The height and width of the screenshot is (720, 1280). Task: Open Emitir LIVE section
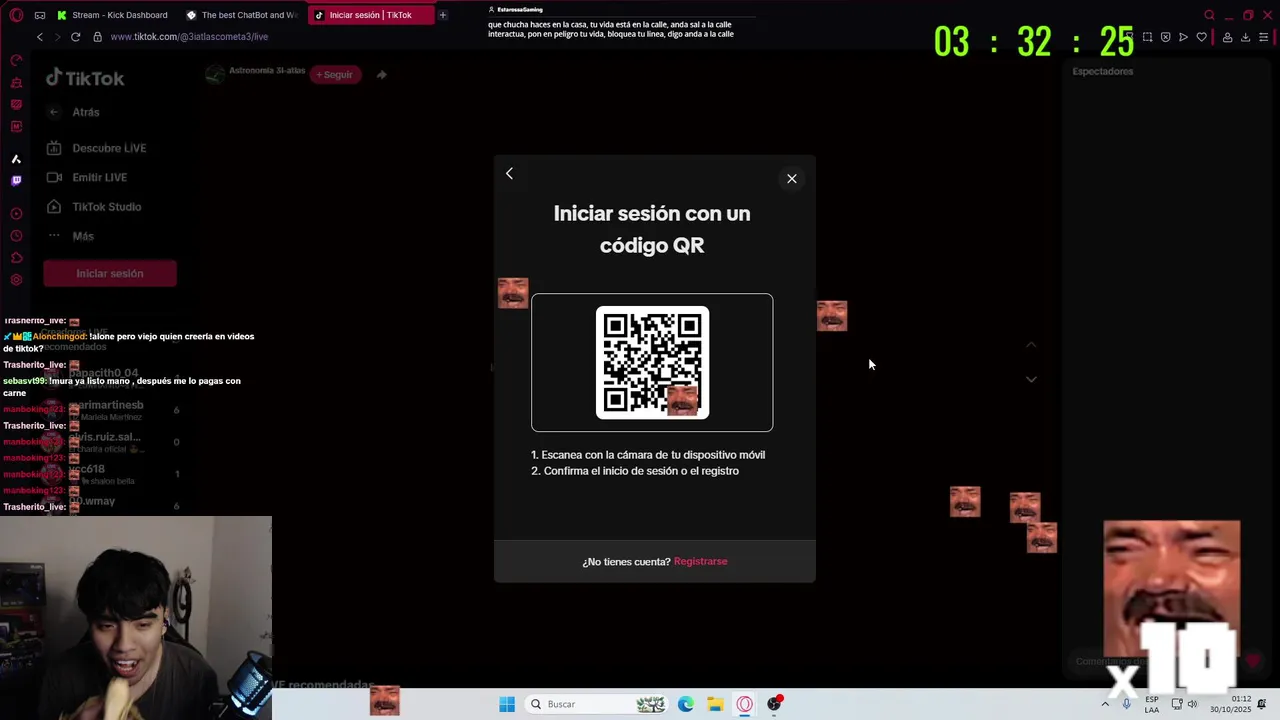(87, 177)
